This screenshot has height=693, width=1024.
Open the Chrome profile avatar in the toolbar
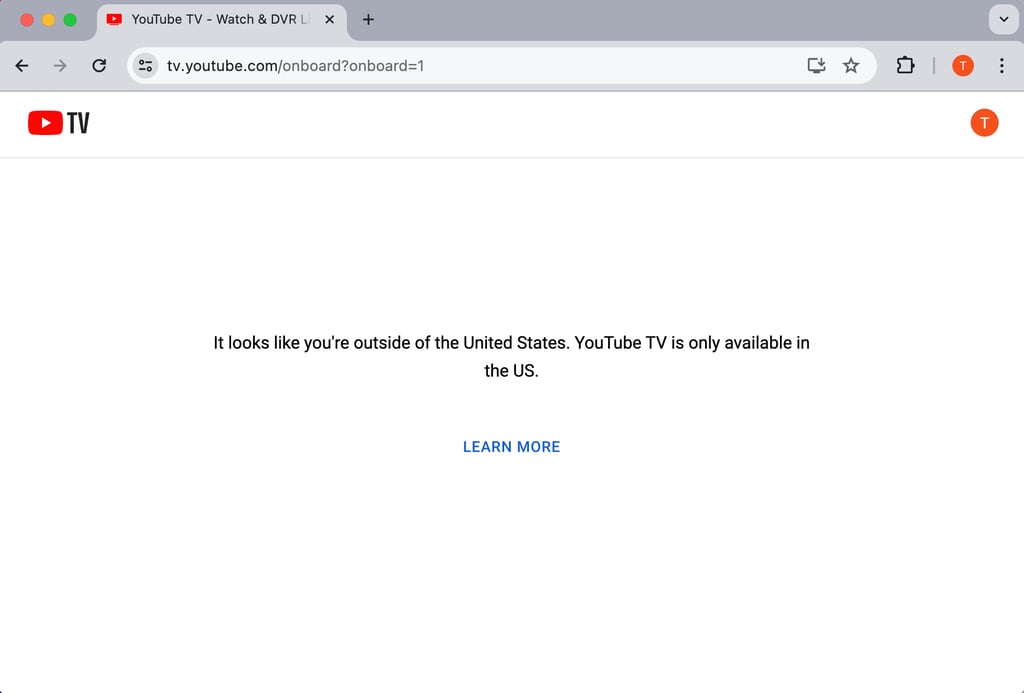(x=963, y=65)
